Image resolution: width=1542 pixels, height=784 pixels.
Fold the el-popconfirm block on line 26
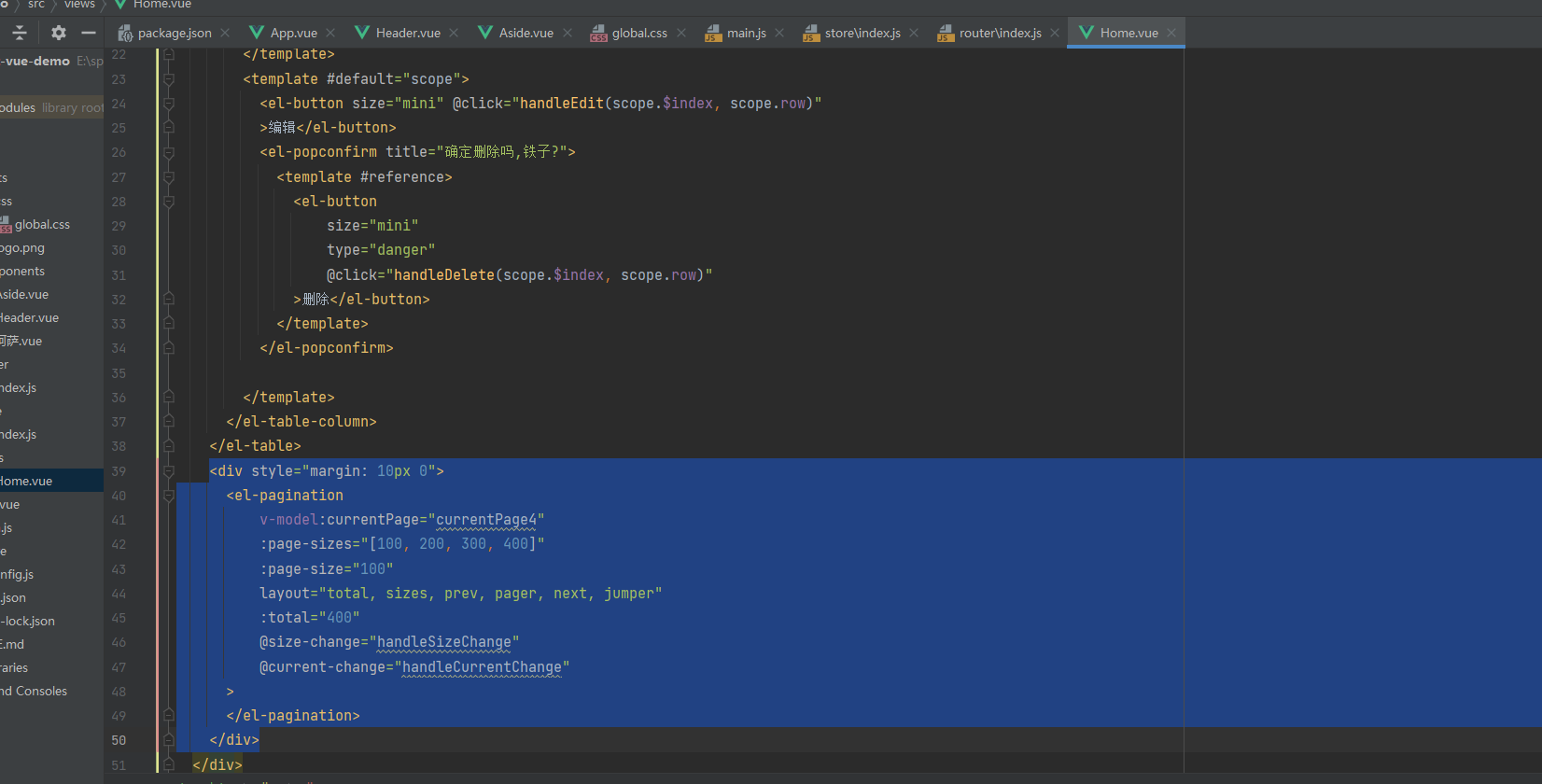169,152
